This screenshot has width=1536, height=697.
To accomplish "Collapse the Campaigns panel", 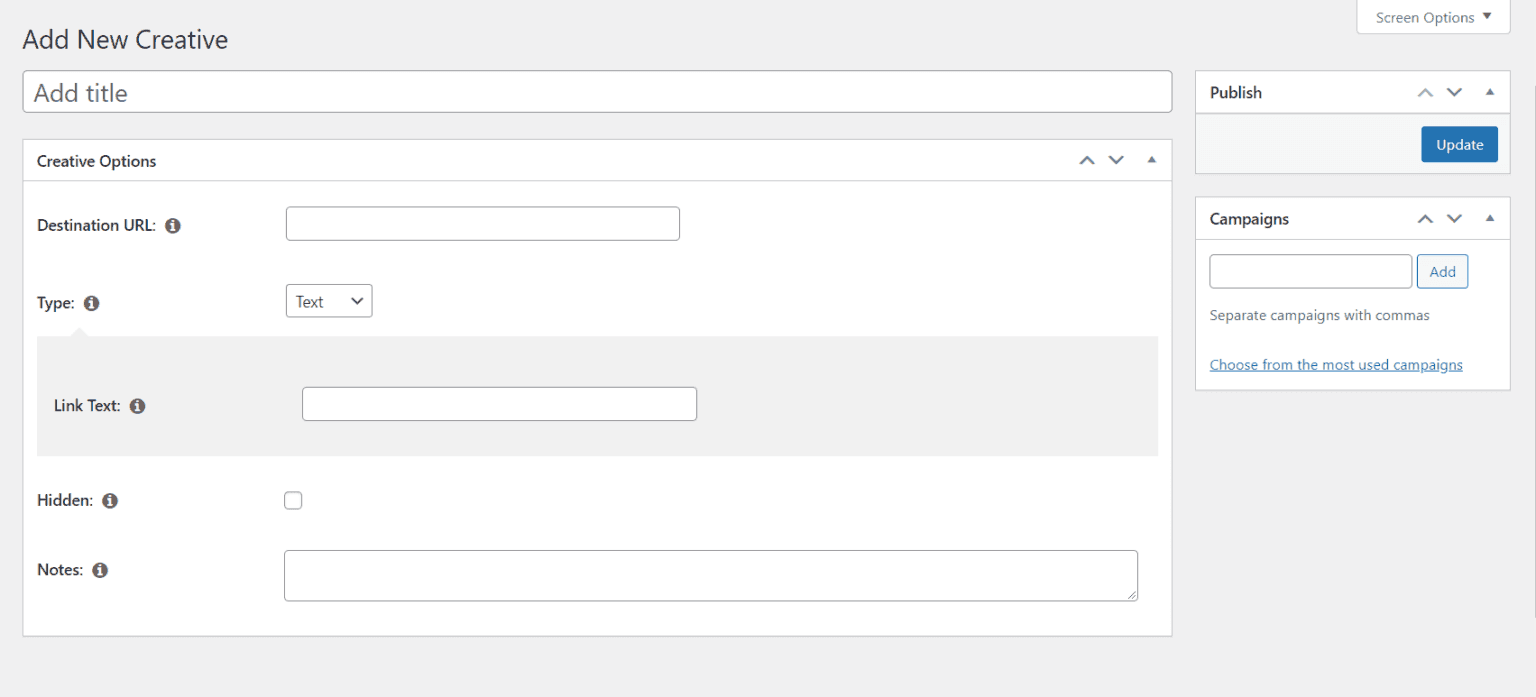I will 1489,218.
